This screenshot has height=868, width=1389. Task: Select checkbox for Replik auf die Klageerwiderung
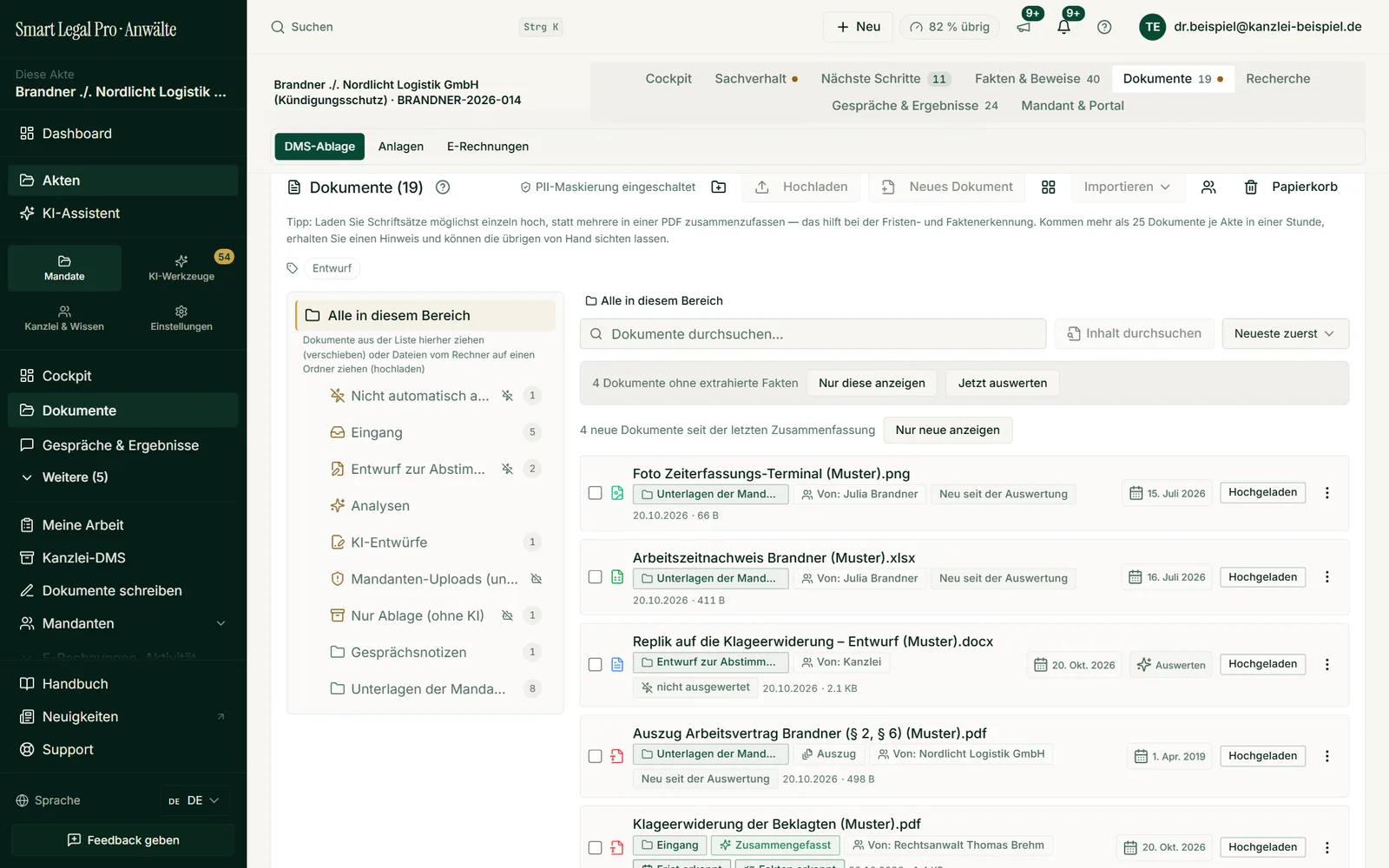point(595,665)
